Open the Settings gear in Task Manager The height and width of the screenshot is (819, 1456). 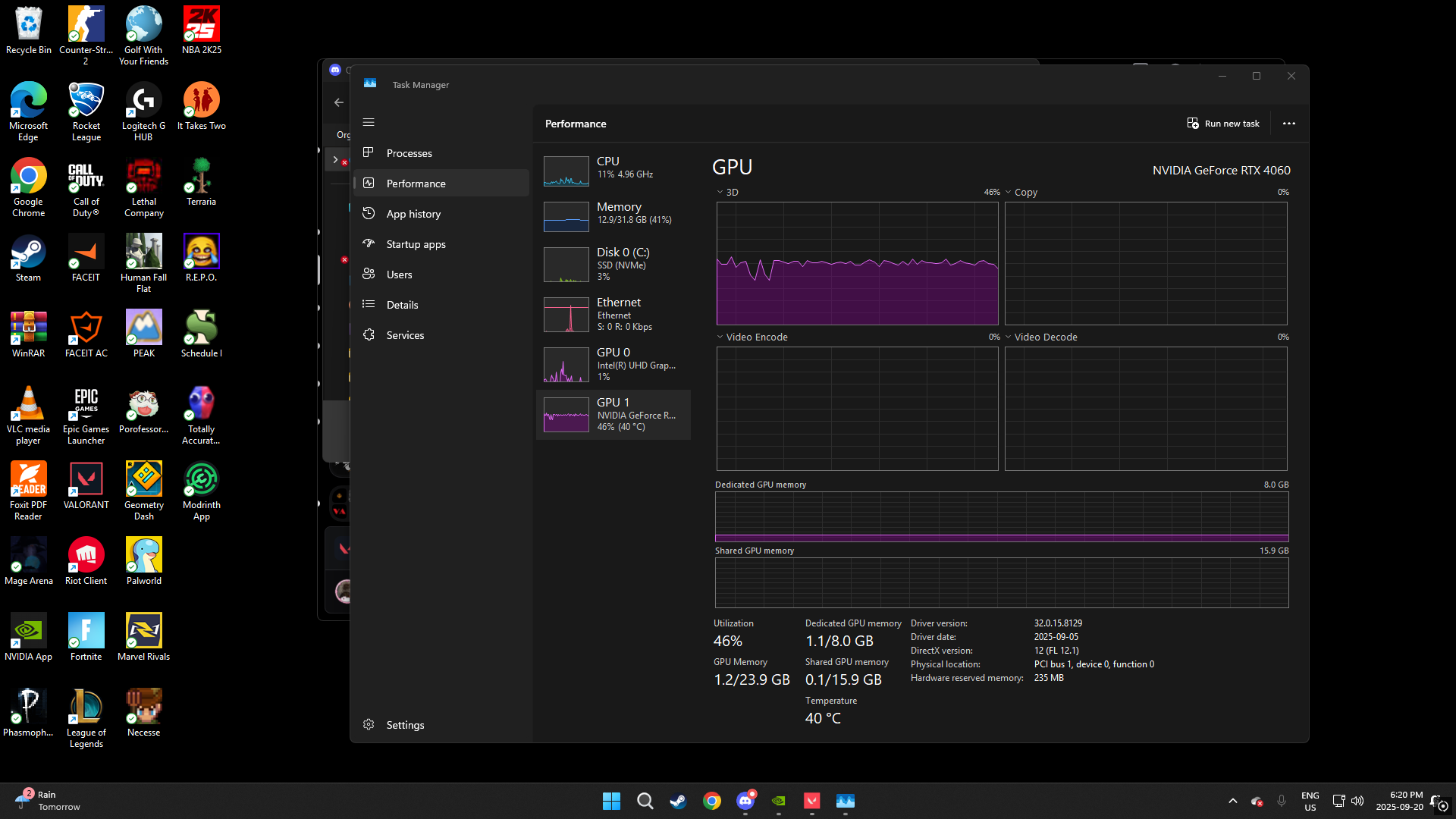[369, 724]
